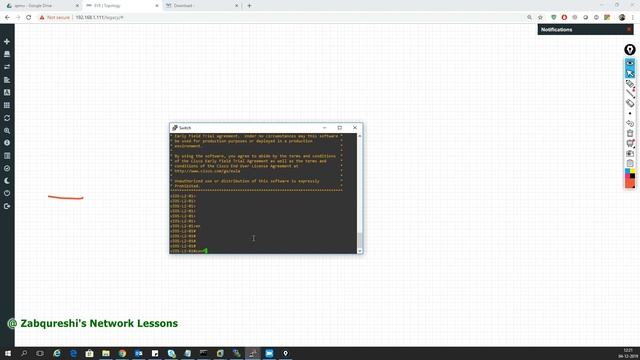Pick the red color swatch
Screen dimensions: 640x360
[630, 183]
